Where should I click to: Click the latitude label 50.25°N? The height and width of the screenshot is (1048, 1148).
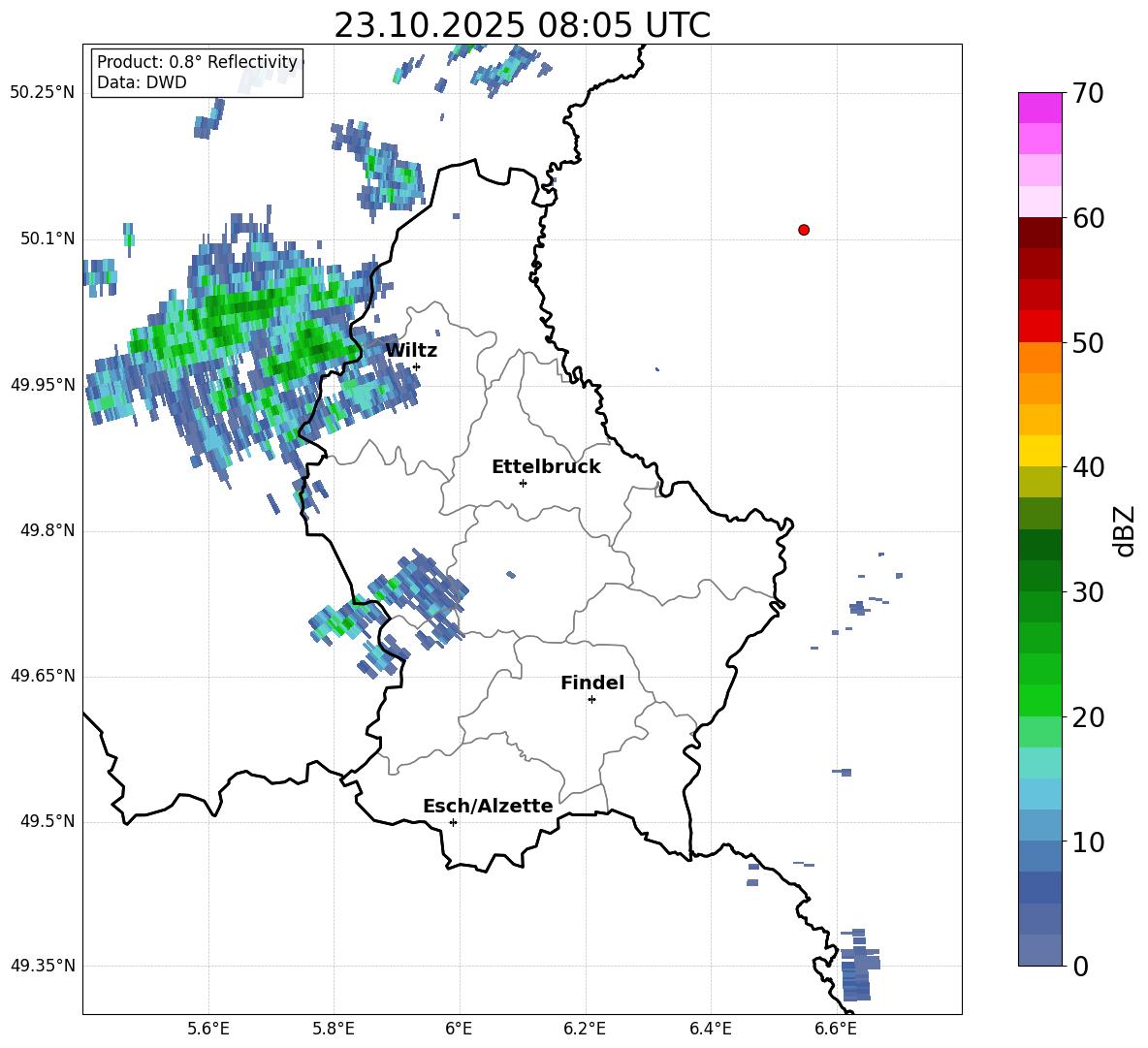click(x=43, y=93)
